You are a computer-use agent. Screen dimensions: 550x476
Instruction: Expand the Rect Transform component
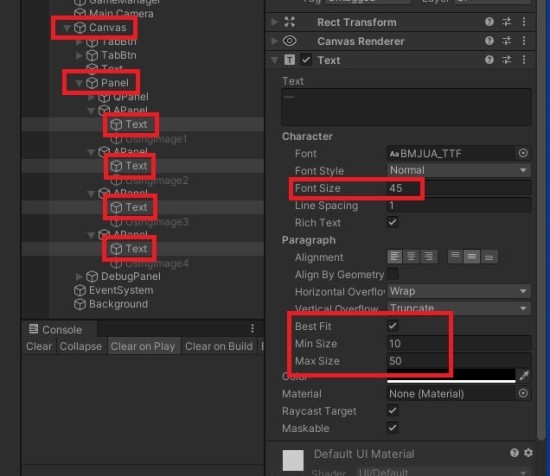pos(275,22)
